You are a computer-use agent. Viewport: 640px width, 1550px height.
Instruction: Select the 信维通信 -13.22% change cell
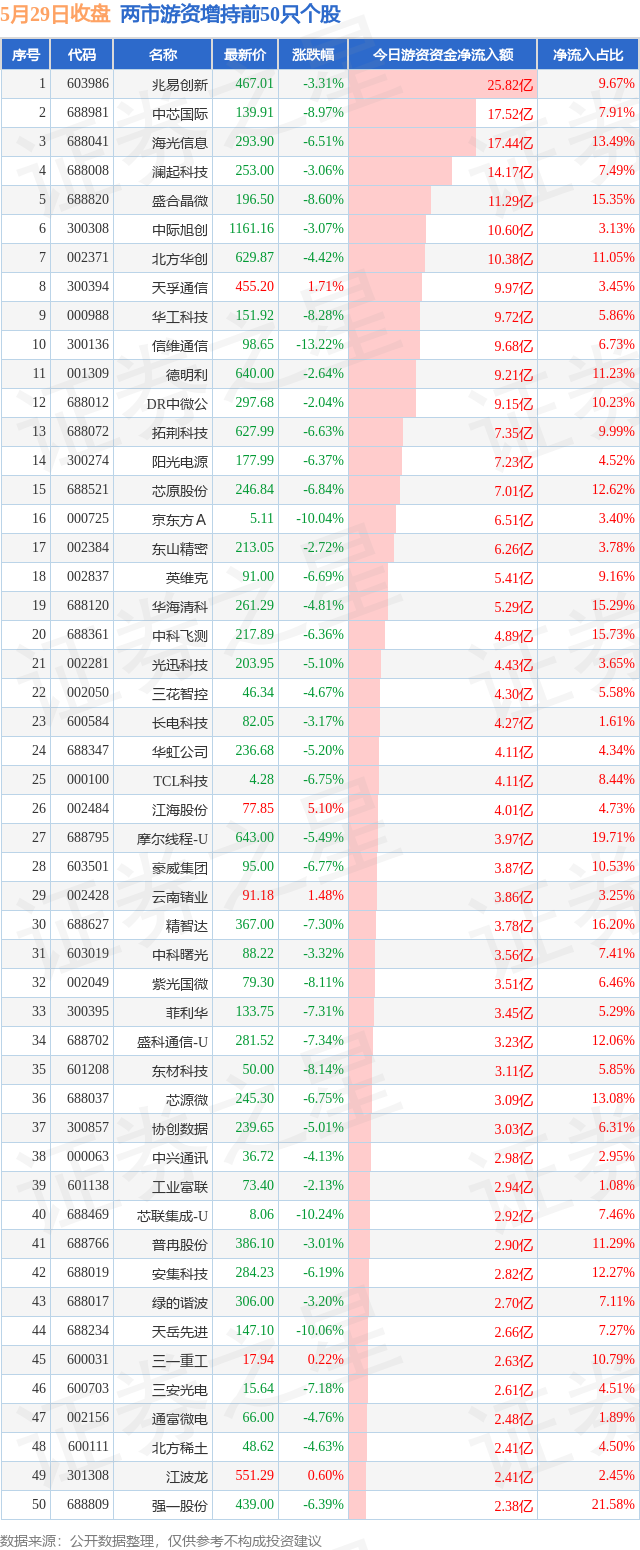320,345
